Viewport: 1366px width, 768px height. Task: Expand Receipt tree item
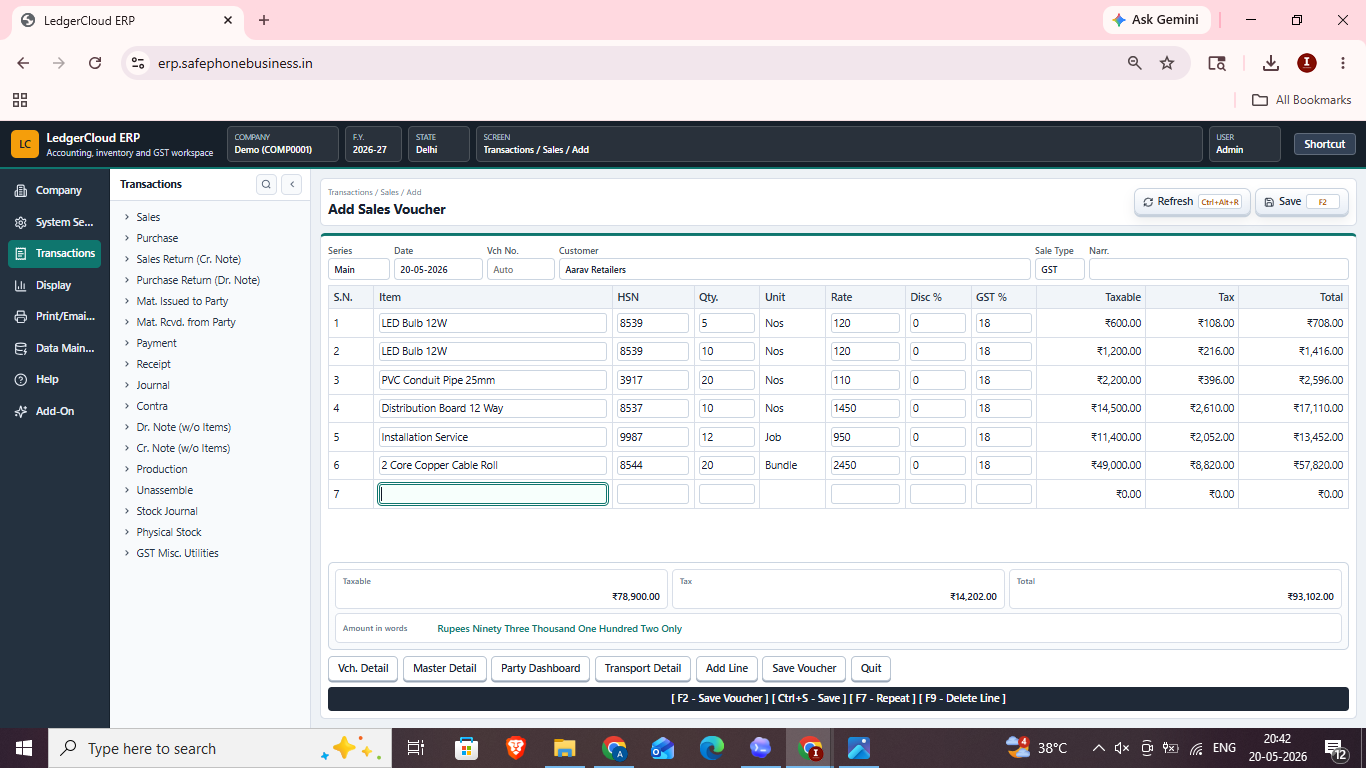127,364
